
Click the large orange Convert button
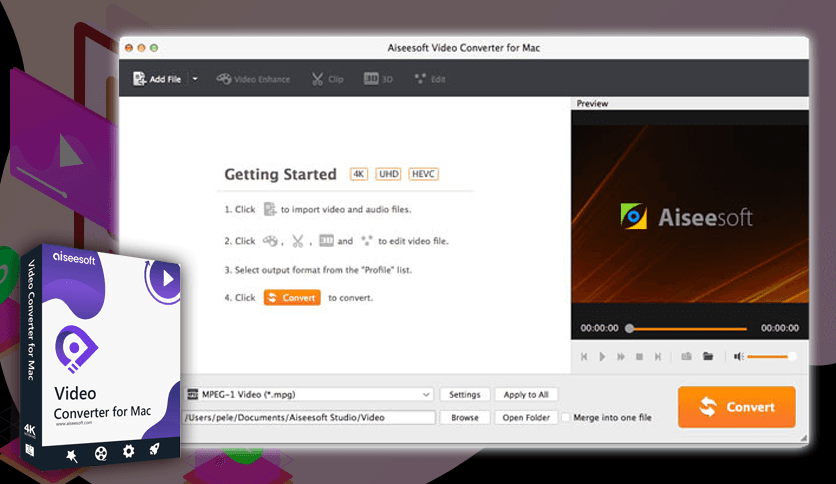[736, 407]
